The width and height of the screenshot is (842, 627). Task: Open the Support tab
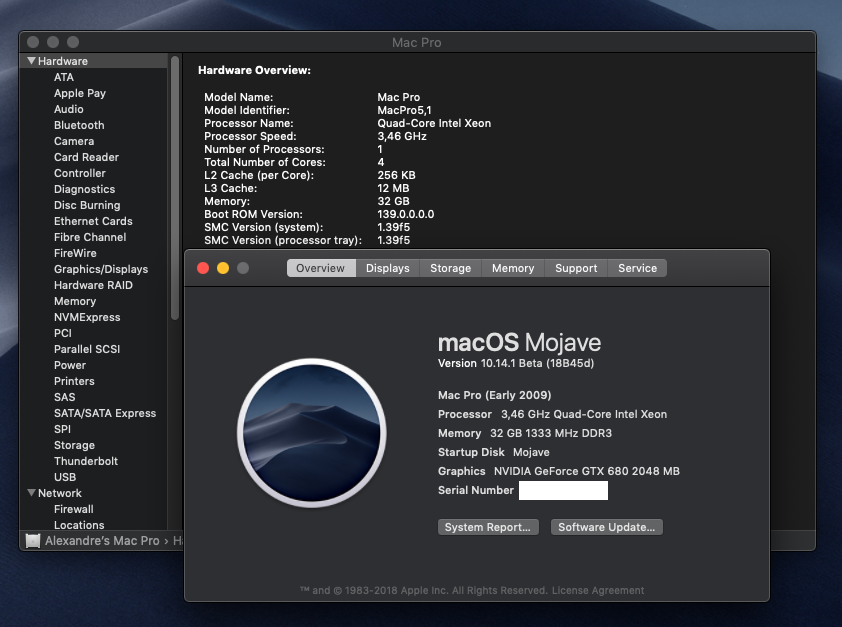(x=576, y=268)
